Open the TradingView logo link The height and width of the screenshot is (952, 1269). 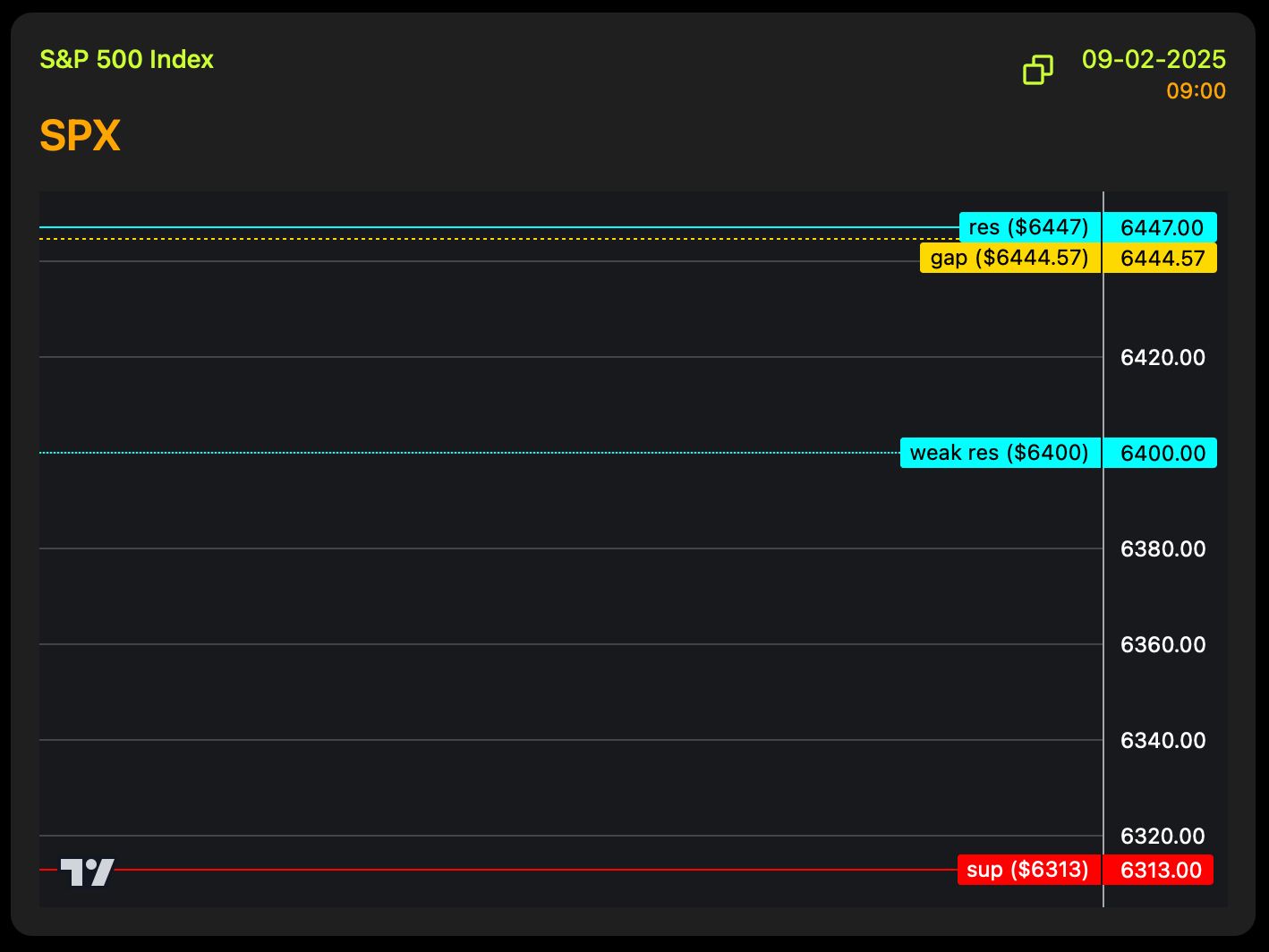(x=87, y=871)
